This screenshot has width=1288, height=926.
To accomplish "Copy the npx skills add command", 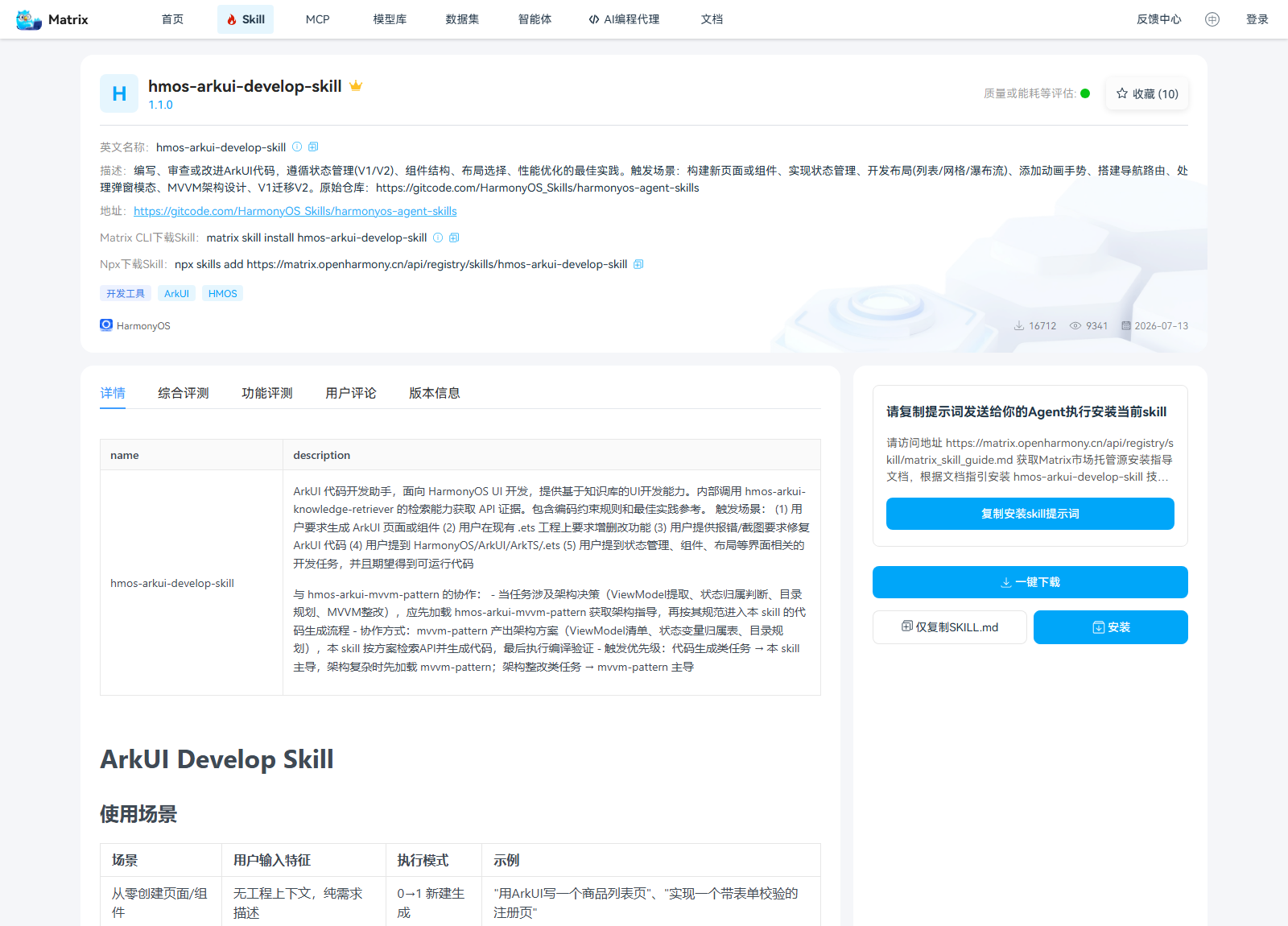I will point(638,264).
